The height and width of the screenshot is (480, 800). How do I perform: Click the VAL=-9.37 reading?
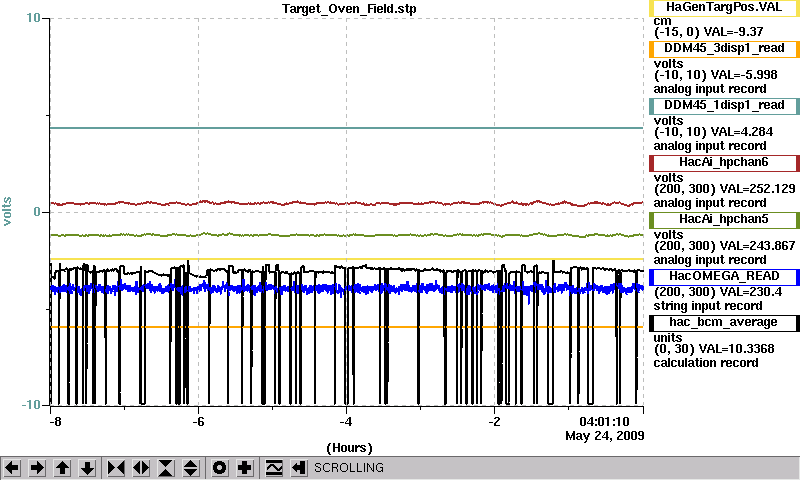[x=733, y=32]
